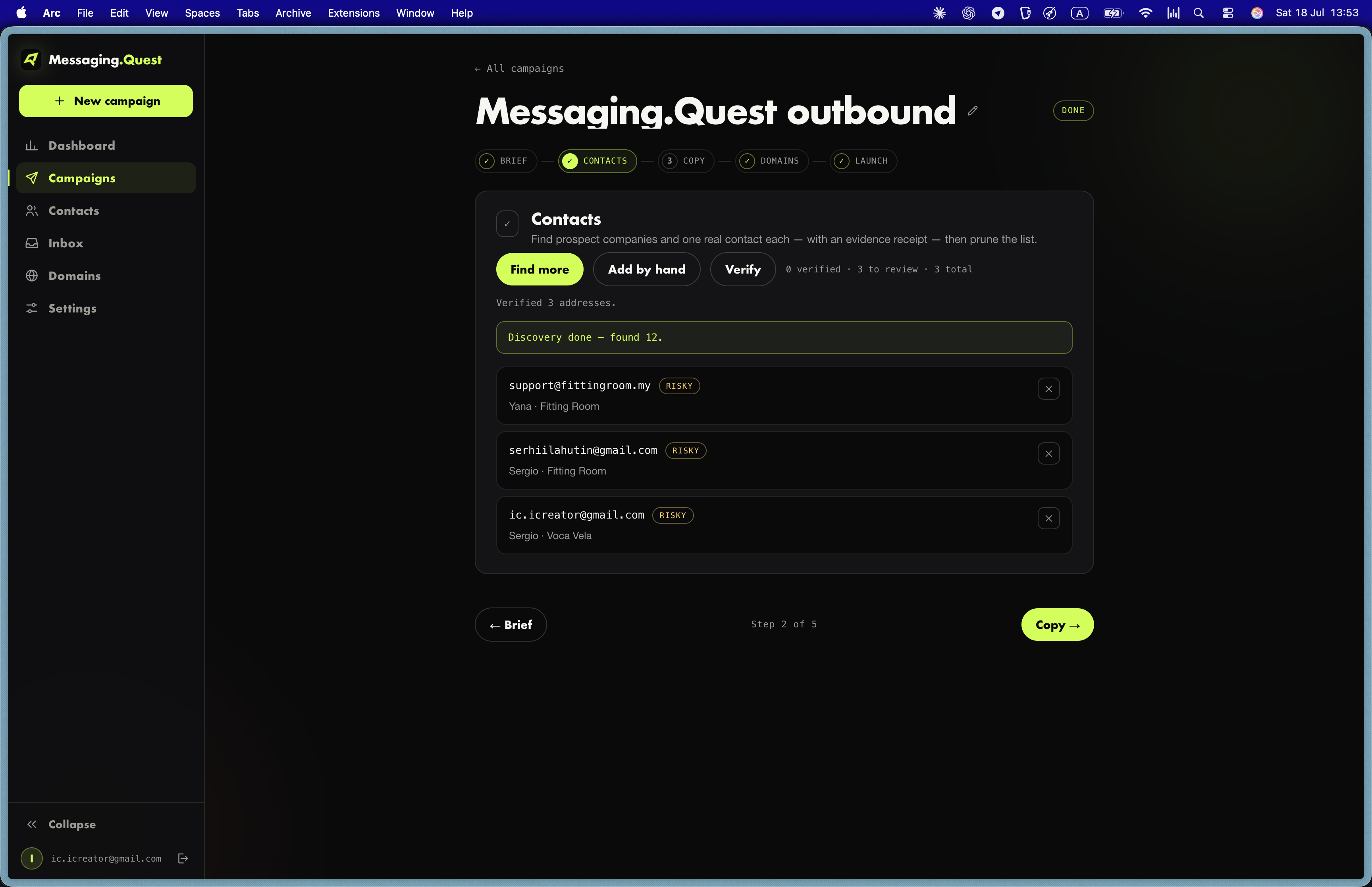Open the Spaces menu
This screenshot has width=1372, height=887.
[x=202, y=13]
